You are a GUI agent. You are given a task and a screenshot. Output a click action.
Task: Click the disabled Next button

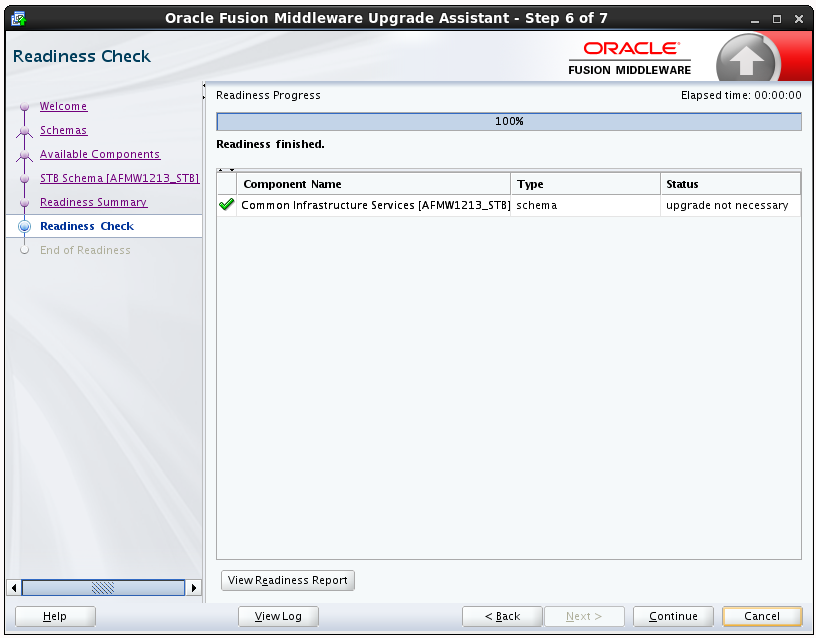(584, 616)
